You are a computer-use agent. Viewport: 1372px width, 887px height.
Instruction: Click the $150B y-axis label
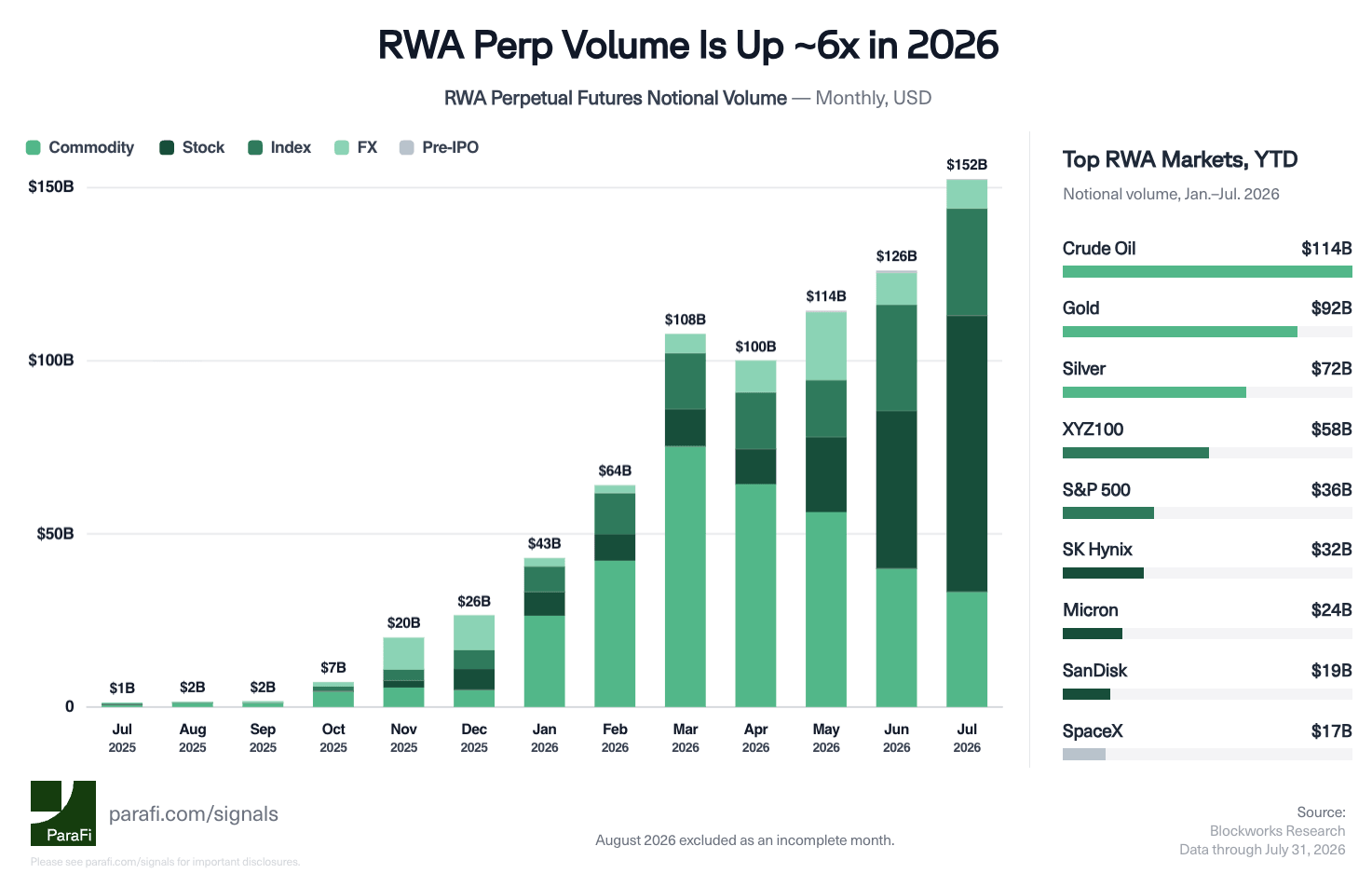click(50, 186)
